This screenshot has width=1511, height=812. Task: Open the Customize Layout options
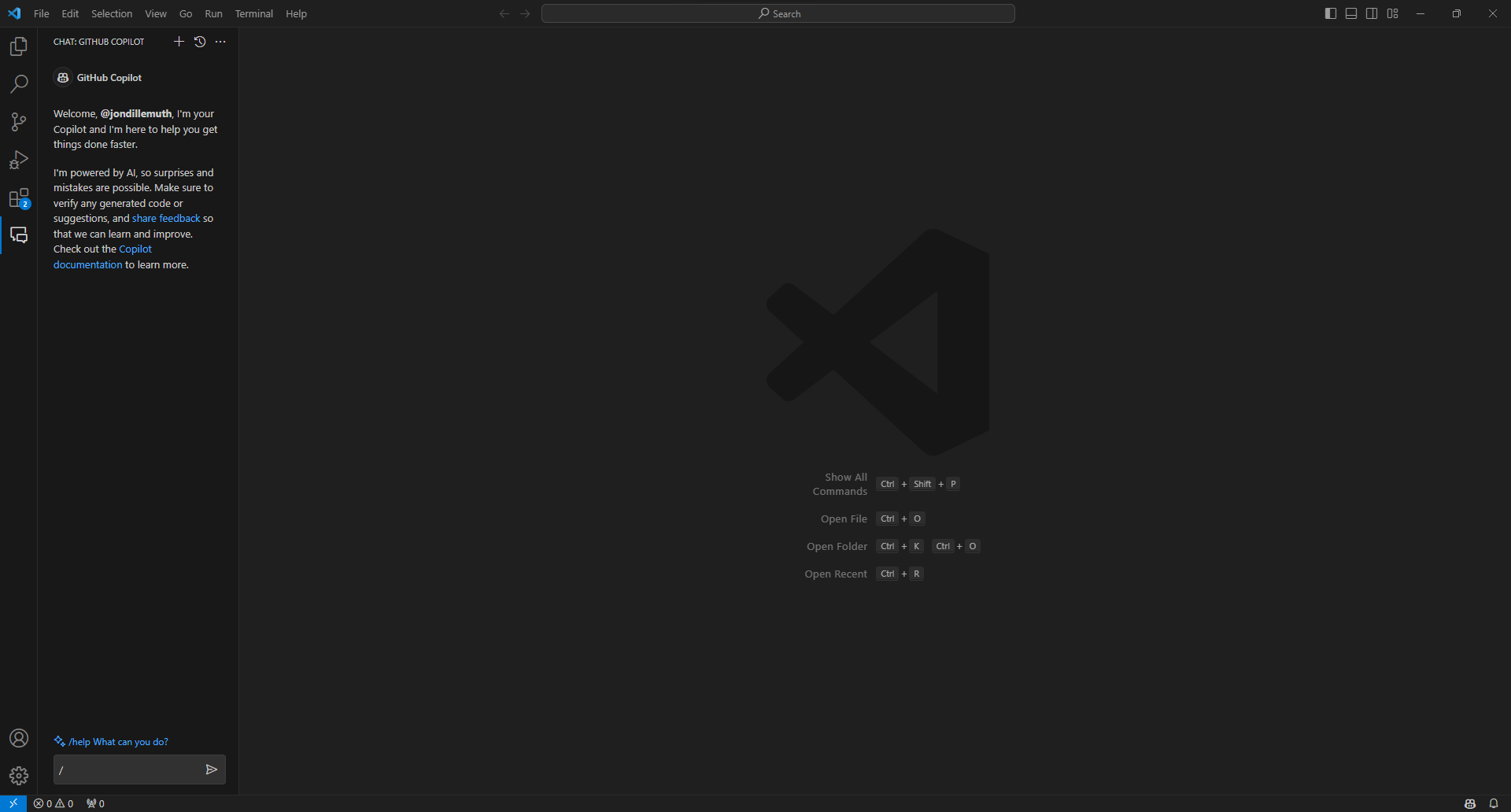(1393, 13)
